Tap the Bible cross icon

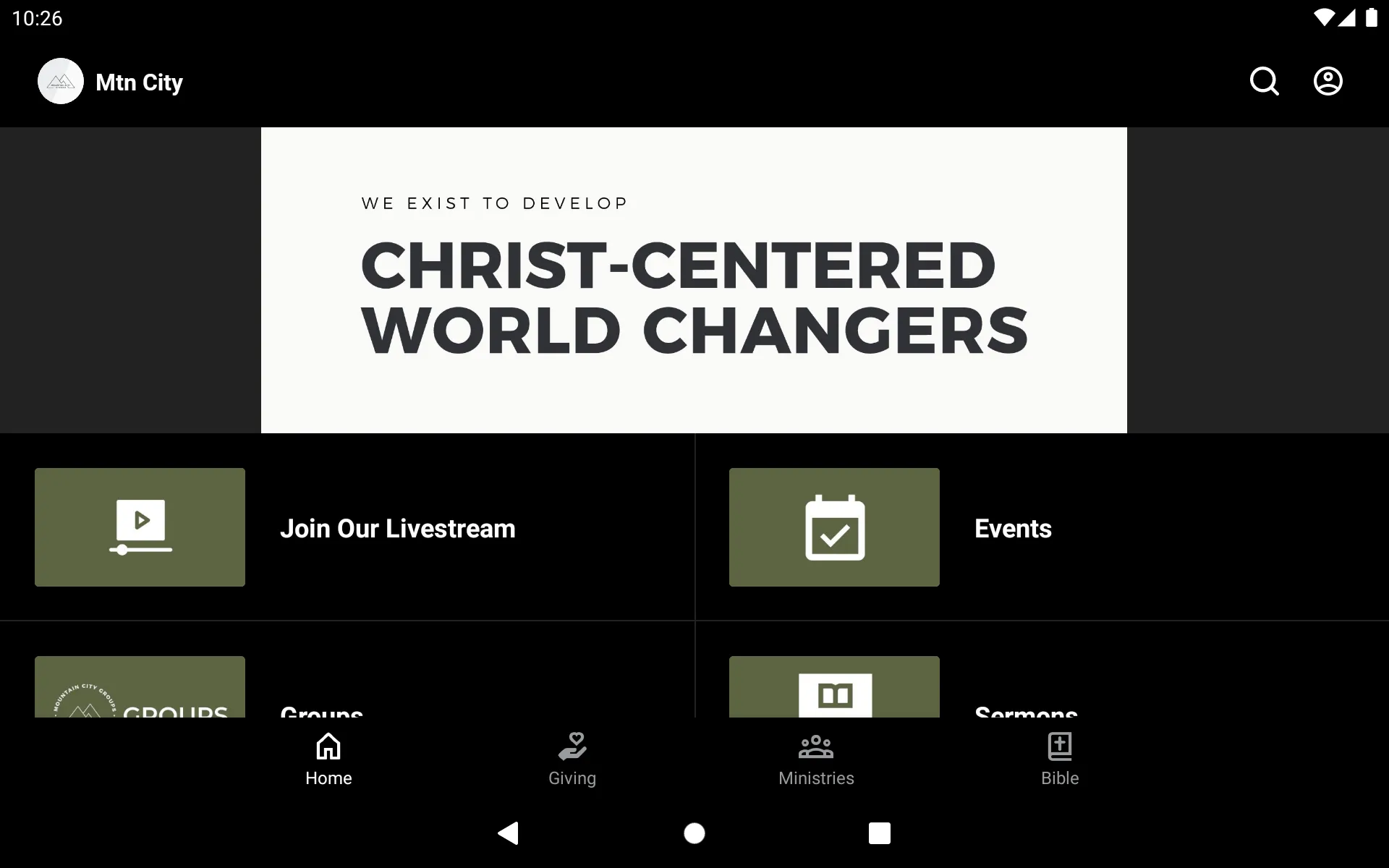(x=1059, y=746)
